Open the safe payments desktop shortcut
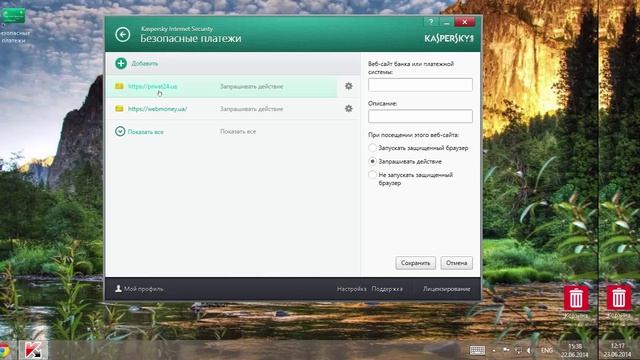This screenshot has width=640, height=360. tap(13, 25)
